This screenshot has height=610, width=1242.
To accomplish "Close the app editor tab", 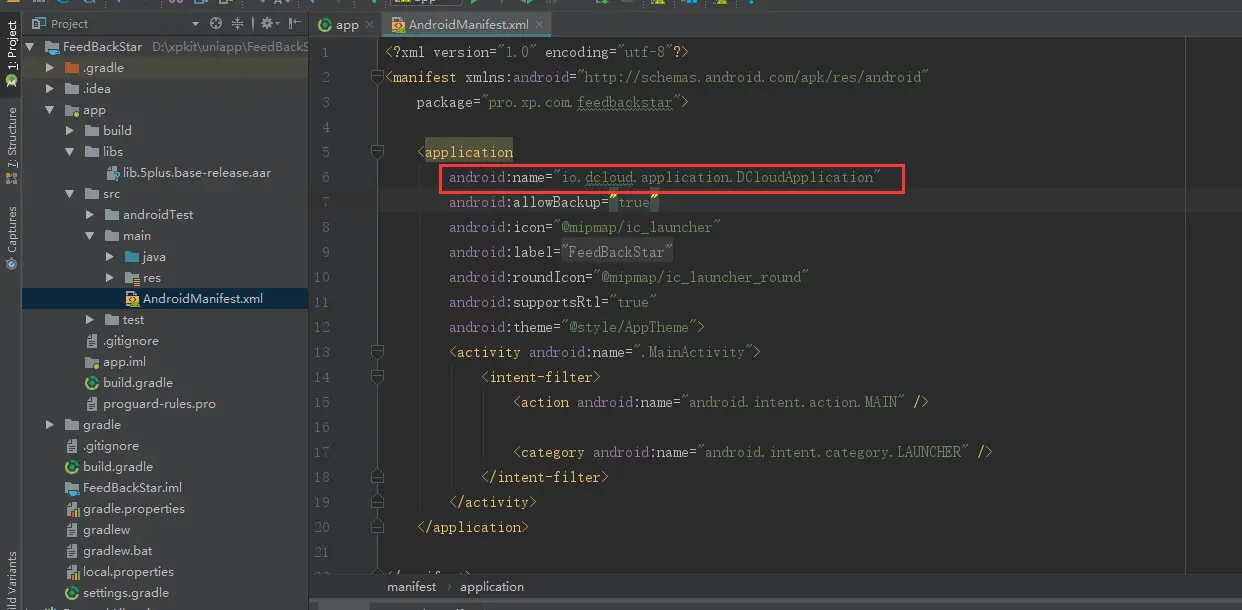I will point(368,24).
